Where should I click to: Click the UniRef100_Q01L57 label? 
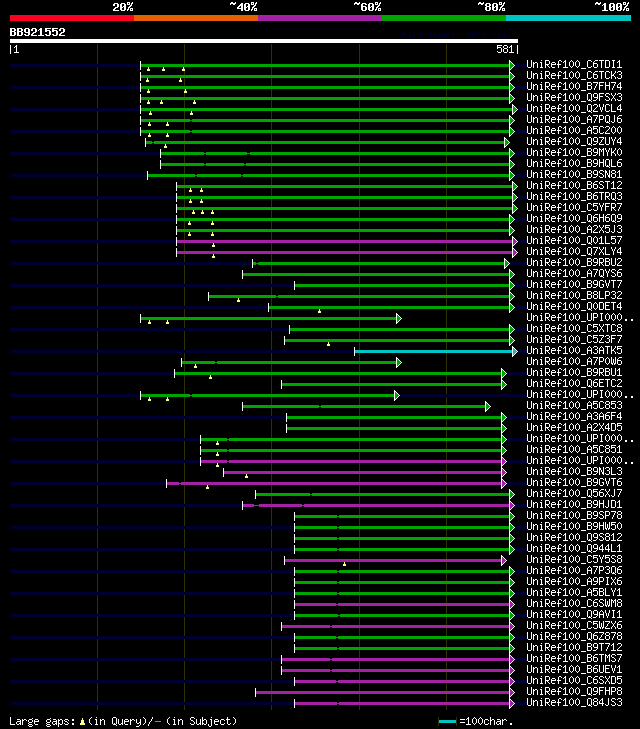tap(574, 240)
